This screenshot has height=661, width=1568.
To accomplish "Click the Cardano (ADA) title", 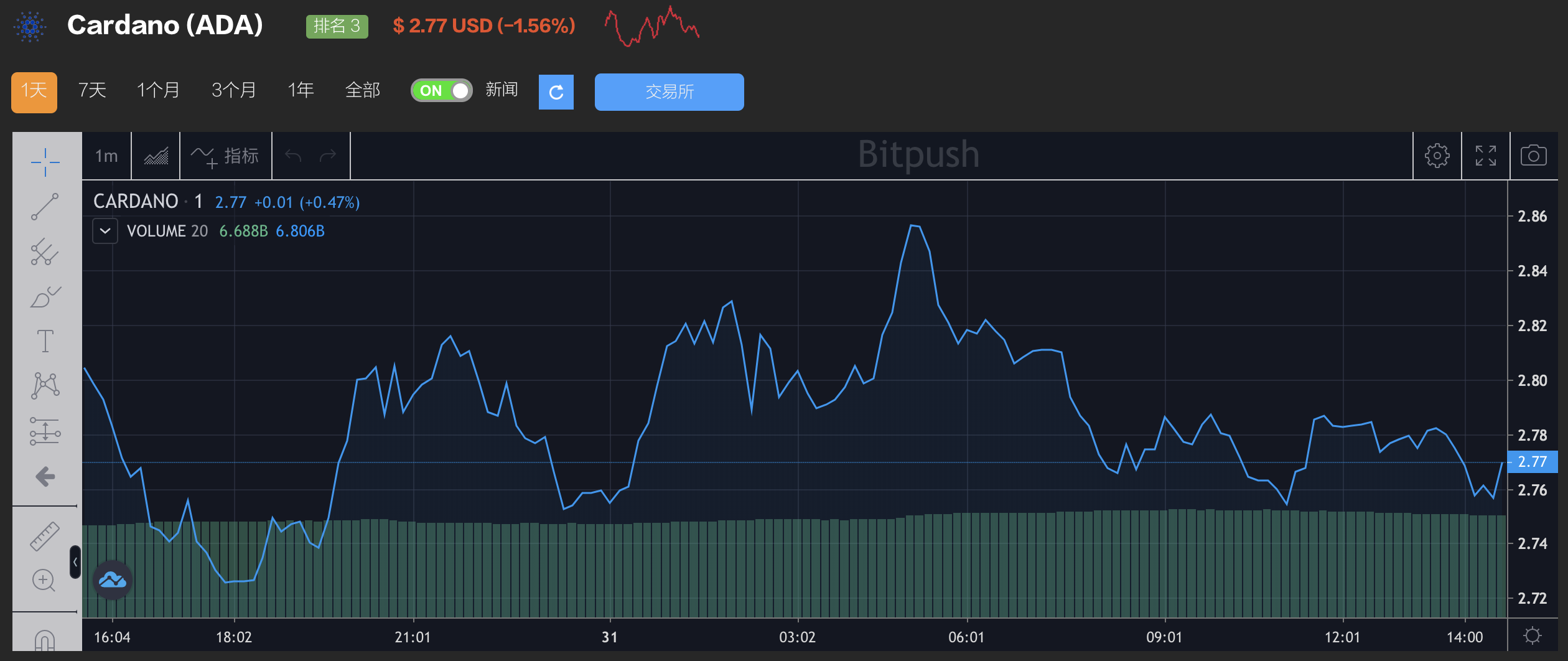I will point(165,26).
